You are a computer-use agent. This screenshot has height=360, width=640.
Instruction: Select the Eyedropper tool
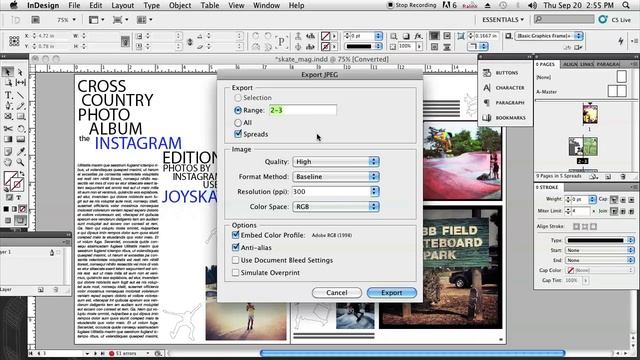tap(20, 151)
